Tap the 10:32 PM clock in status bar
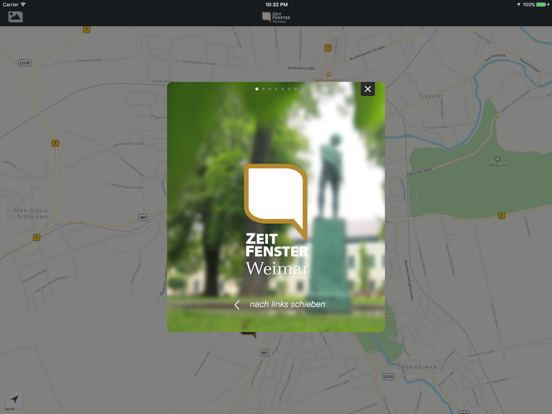552x414 pixels. tap(276, 5)
